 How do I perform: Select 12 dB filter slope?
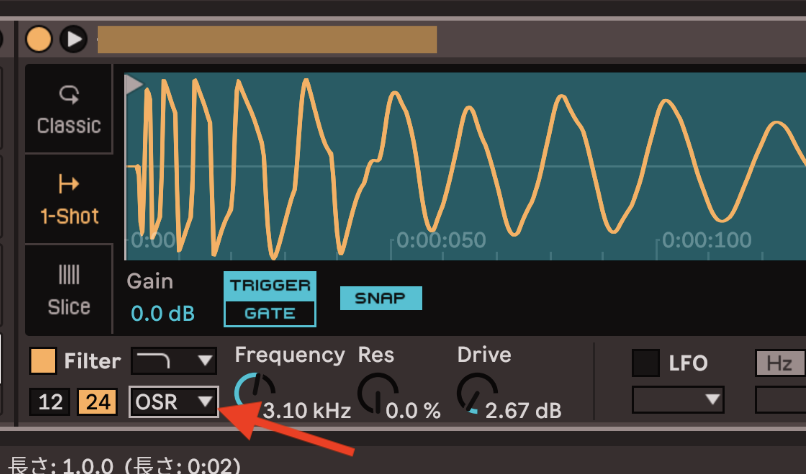tap(50, 402)
